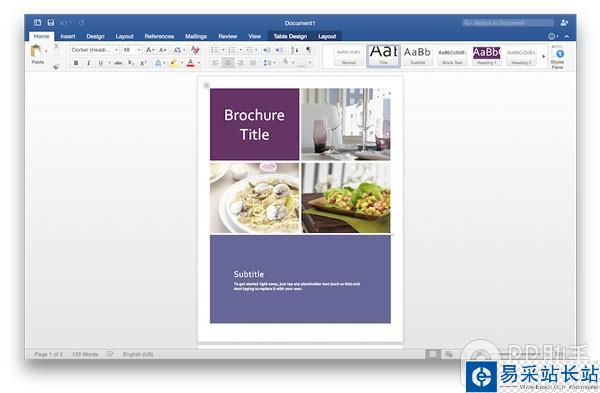Screen dimensions: 600x393
Task: Expand the styles gallery arrow
Action: pyautogui.click(x=543, y=56)
